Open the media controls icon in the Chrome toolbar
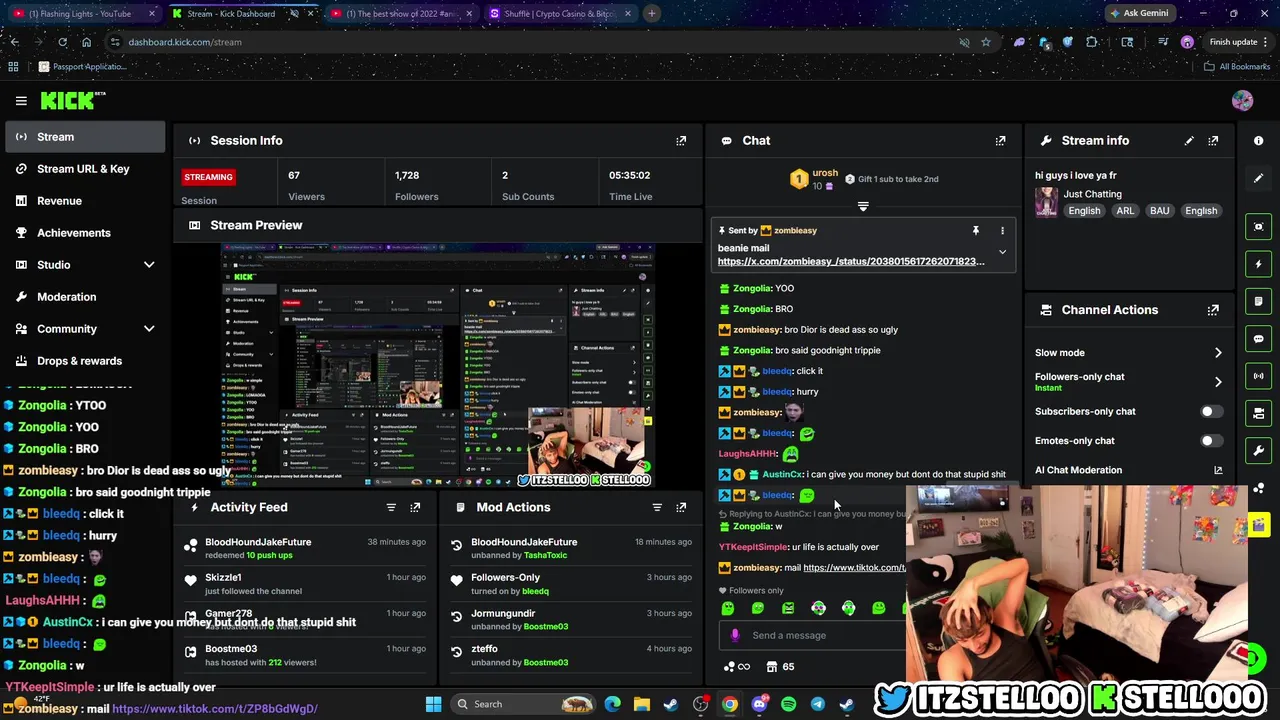This screenshot has width=1280, height=720. (1162, 42)
